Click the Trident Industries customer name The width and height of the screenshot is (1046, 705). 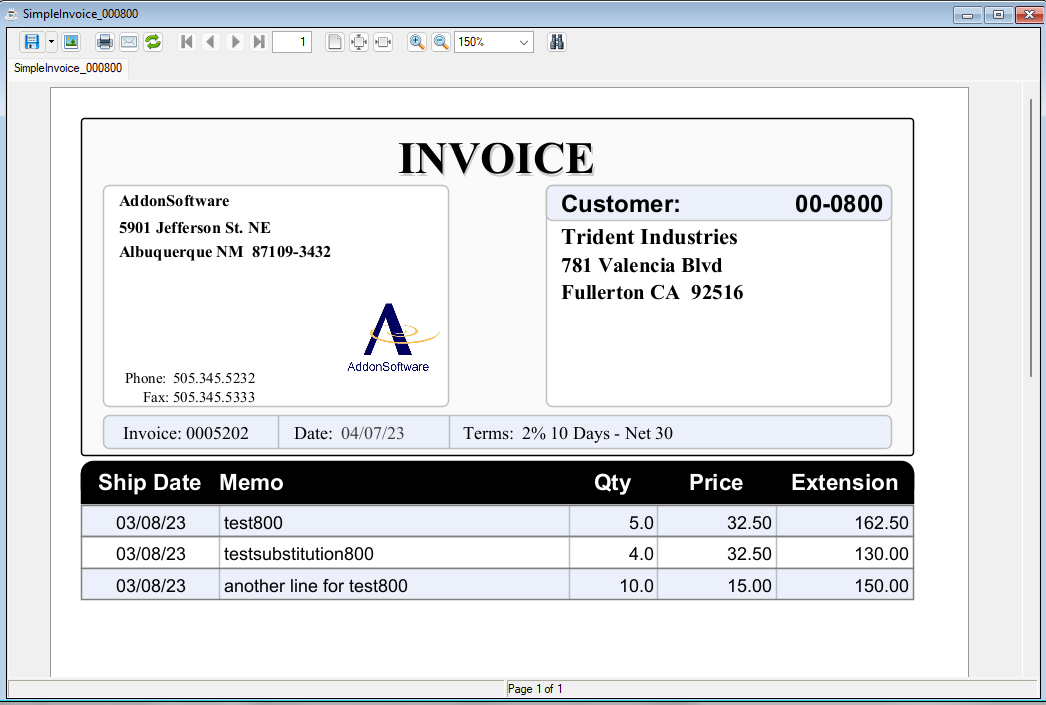coord(649,237)
